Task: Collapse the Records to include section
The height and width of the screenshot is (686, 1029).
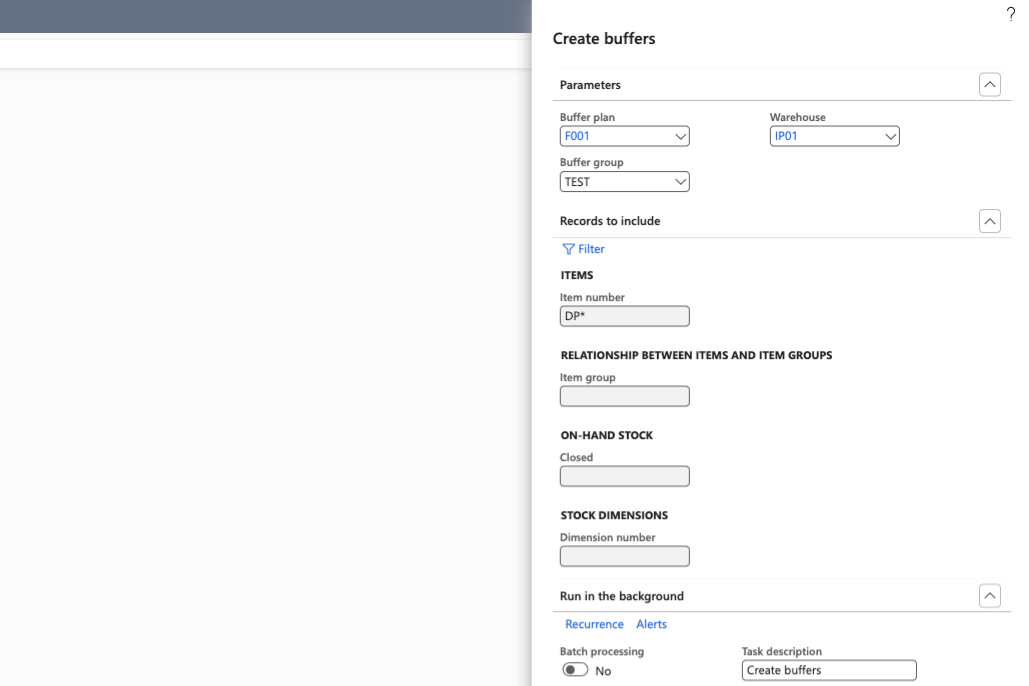Action: [989, 221]
